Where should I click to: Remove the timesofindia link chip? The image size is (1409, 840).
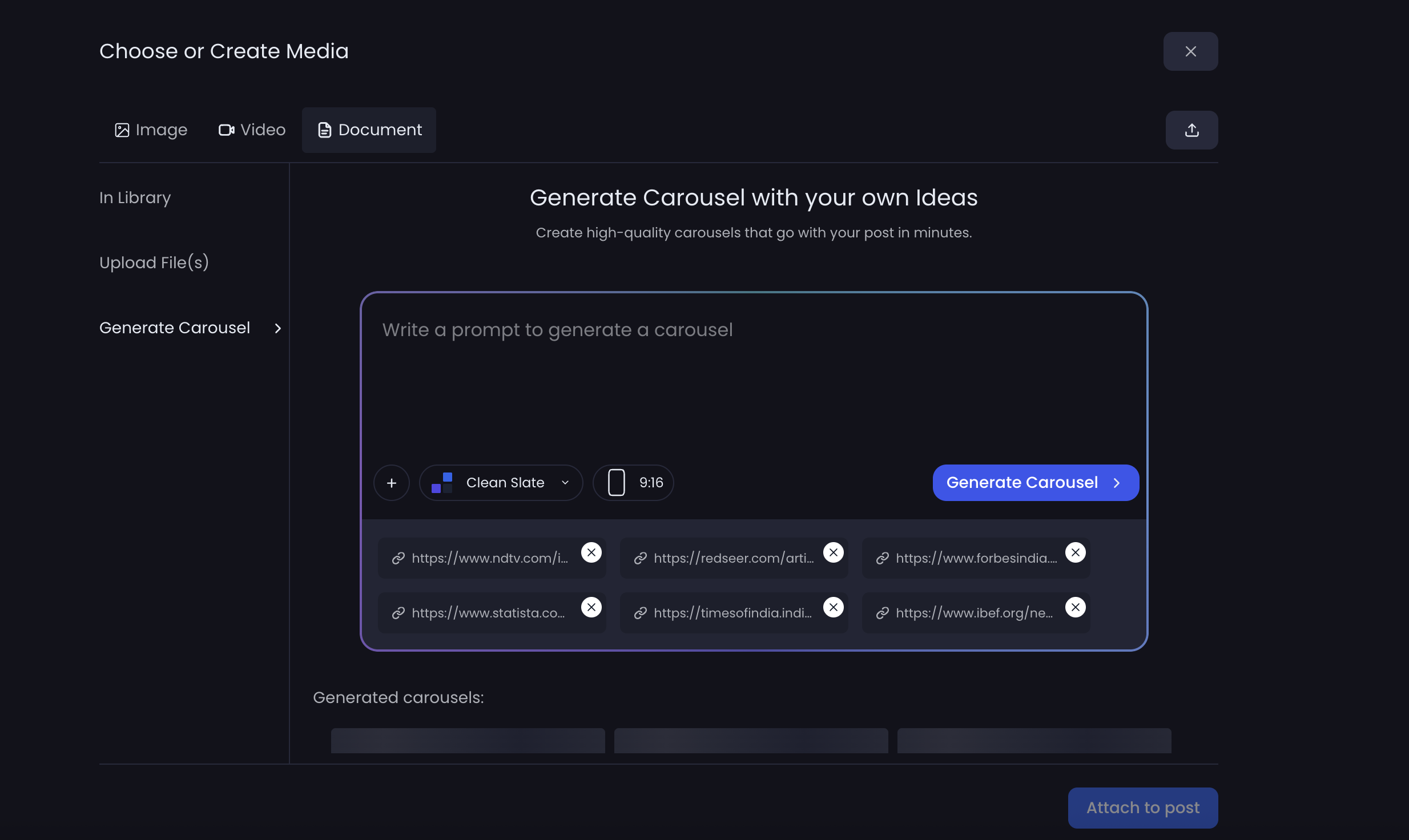pos(834,607)
